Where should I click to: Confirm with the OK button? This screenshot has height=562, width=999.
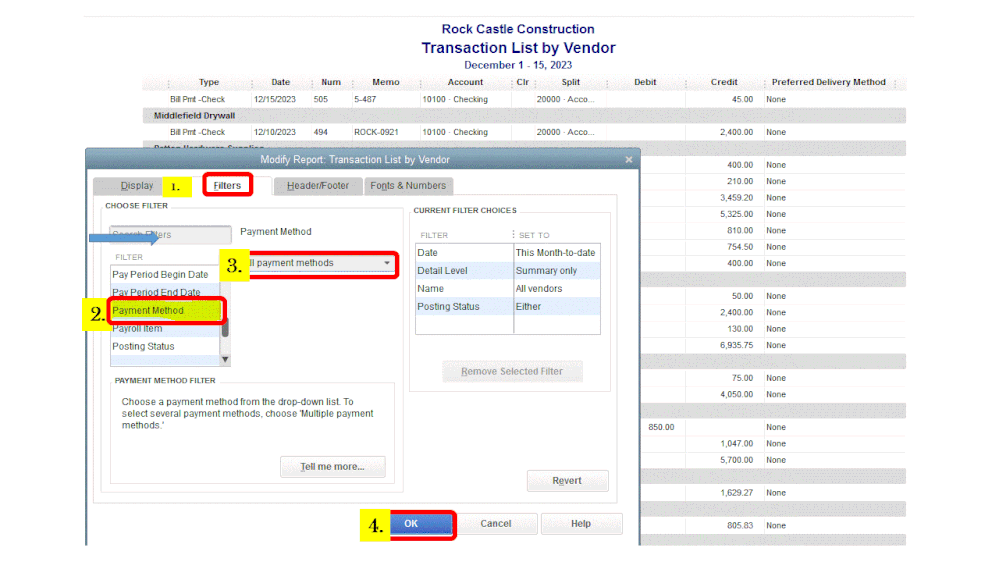click(420, 524)
